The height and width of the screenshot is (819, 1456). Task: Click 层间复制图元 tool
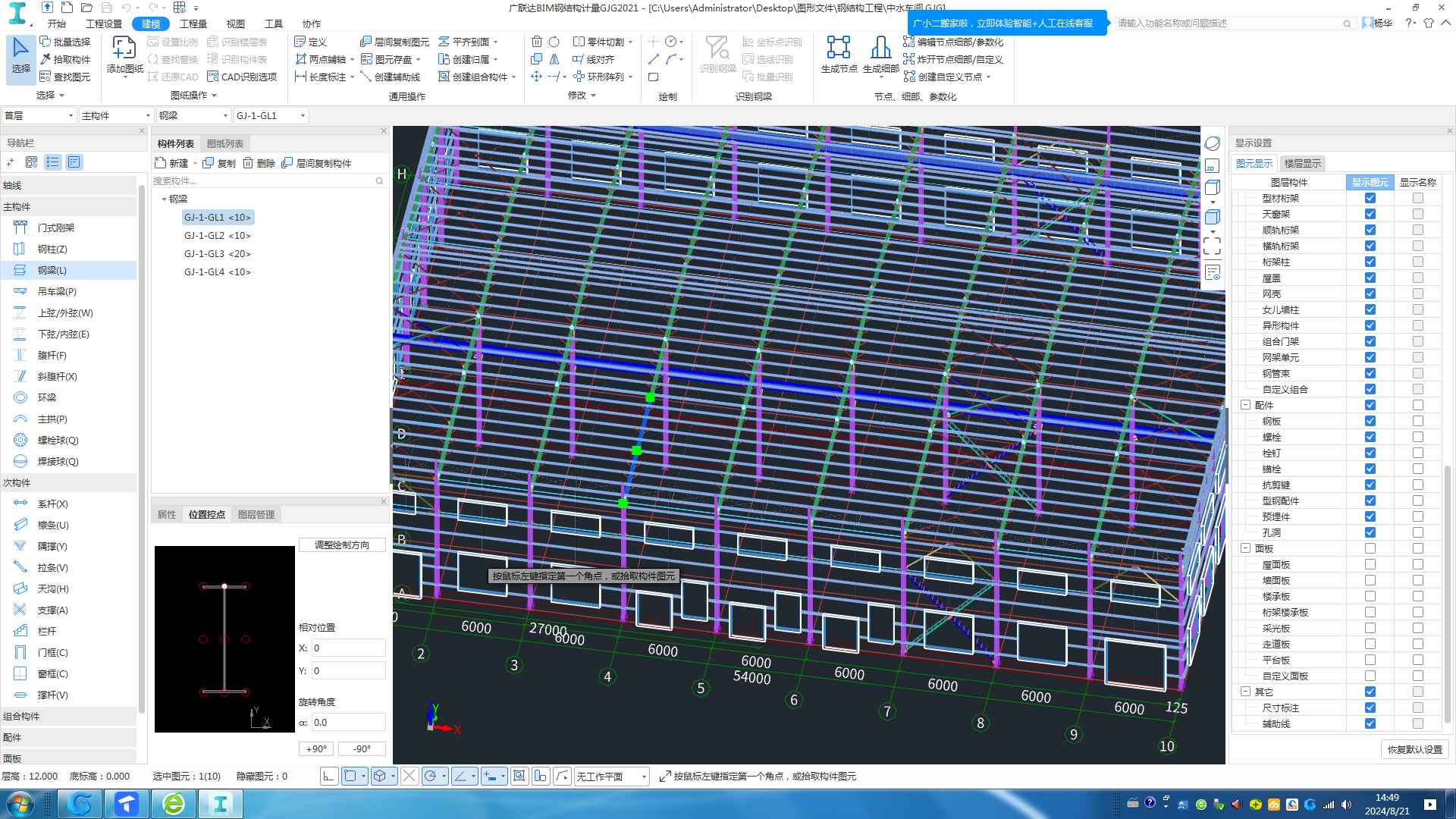pyautogui.click(x=394, y=42)
